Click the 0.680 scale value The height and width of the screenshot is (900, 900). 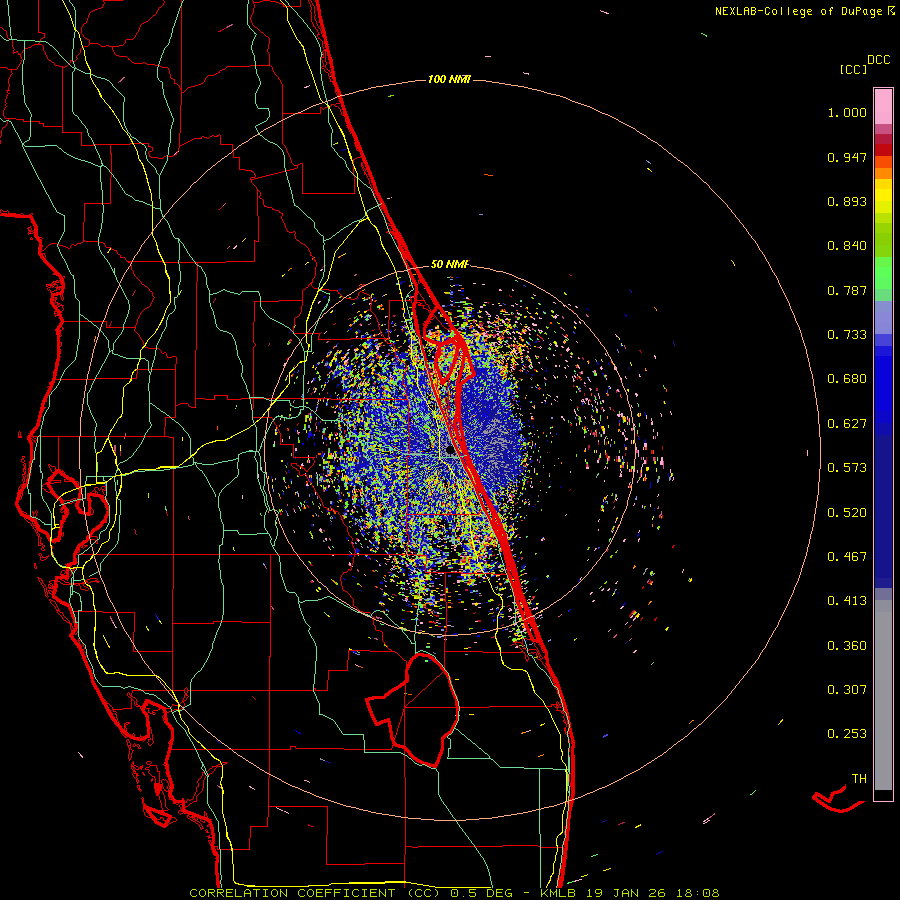847,379
